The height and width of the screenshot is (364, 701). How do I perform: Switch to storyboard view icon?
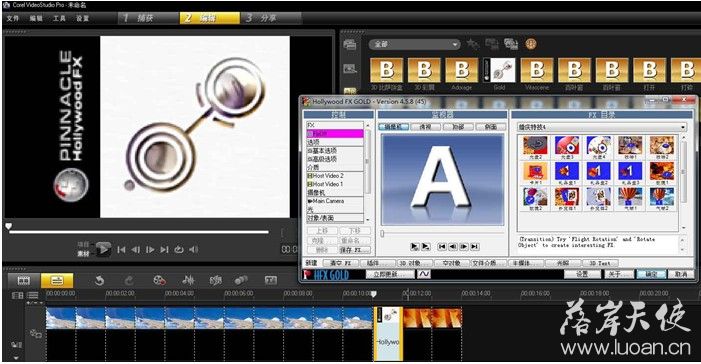[x=24, y=280]
